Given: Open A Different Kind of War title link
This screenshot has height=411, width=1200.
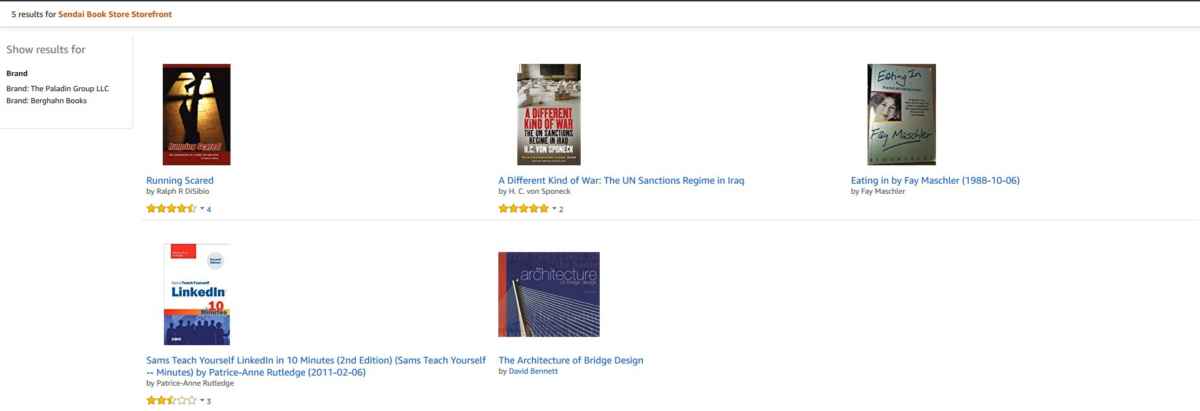Looking at the screenshot, I should click(621, 180).
